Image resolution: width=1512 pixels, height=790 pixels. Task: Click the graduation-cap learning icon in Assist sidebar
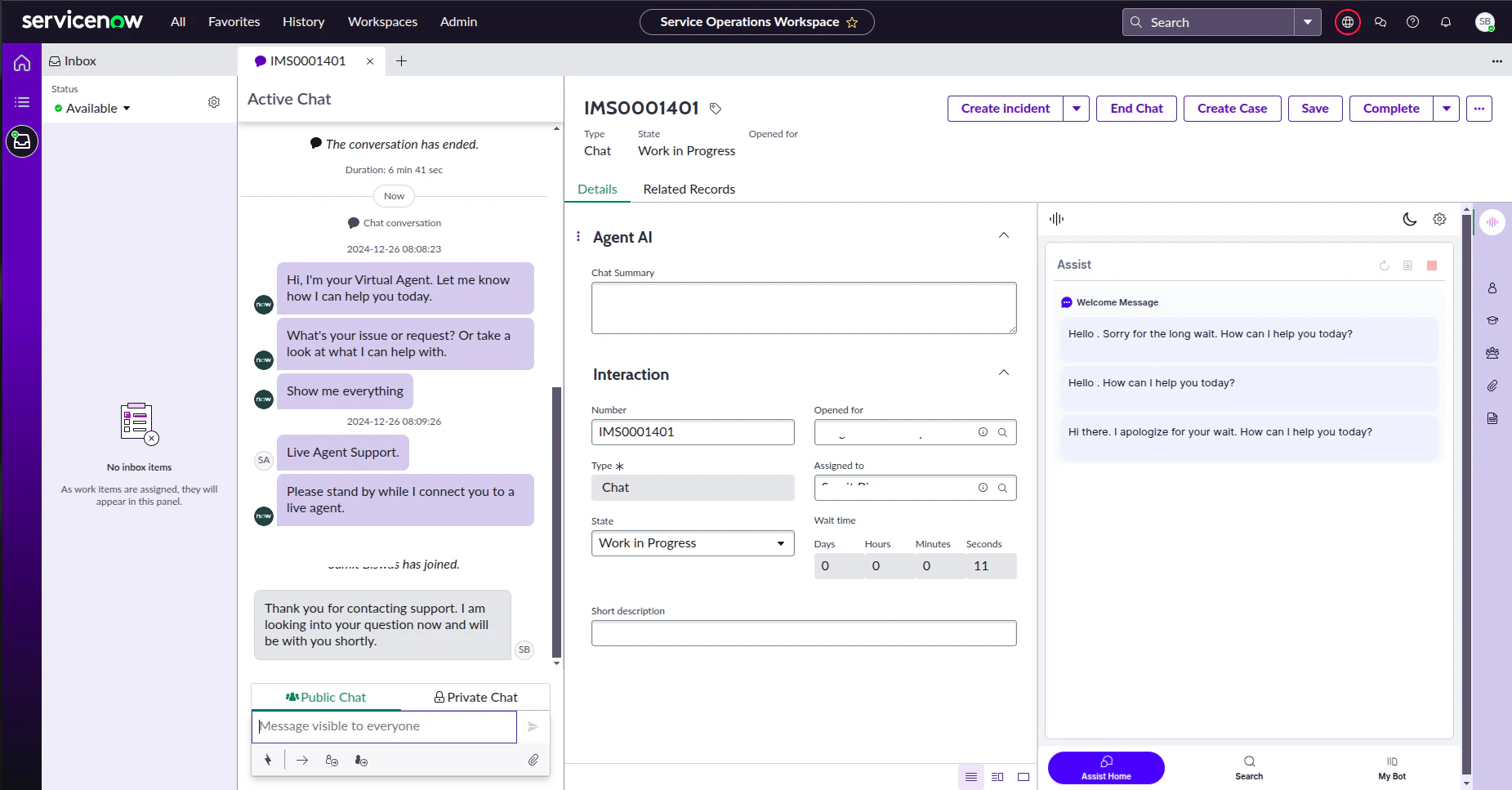pyautogui.click(x=1493, y=320)
